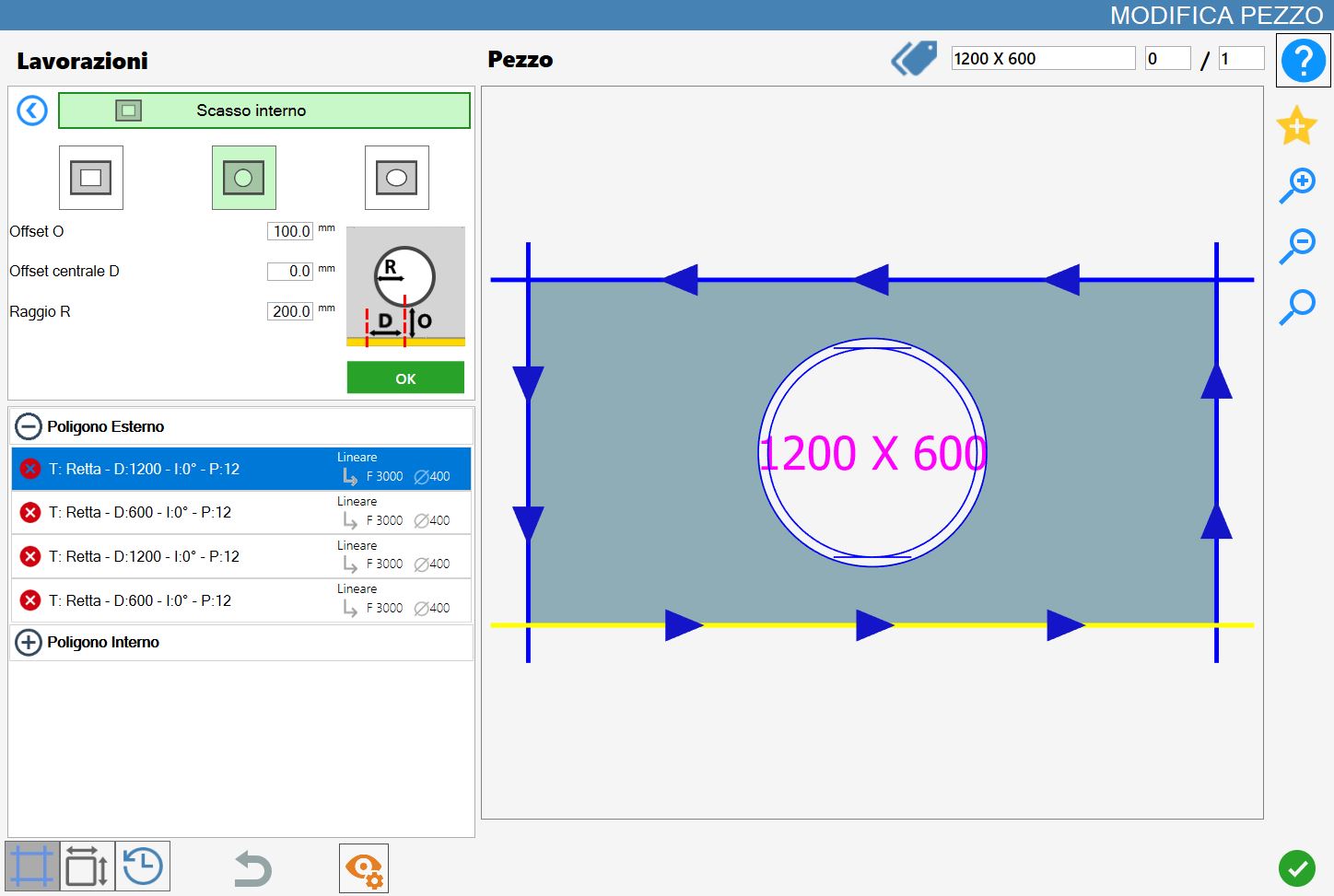Click the orange eye settings icon
Image resolution: width=1334 pixels, height=896 pixels.
(x=364, y=868)
